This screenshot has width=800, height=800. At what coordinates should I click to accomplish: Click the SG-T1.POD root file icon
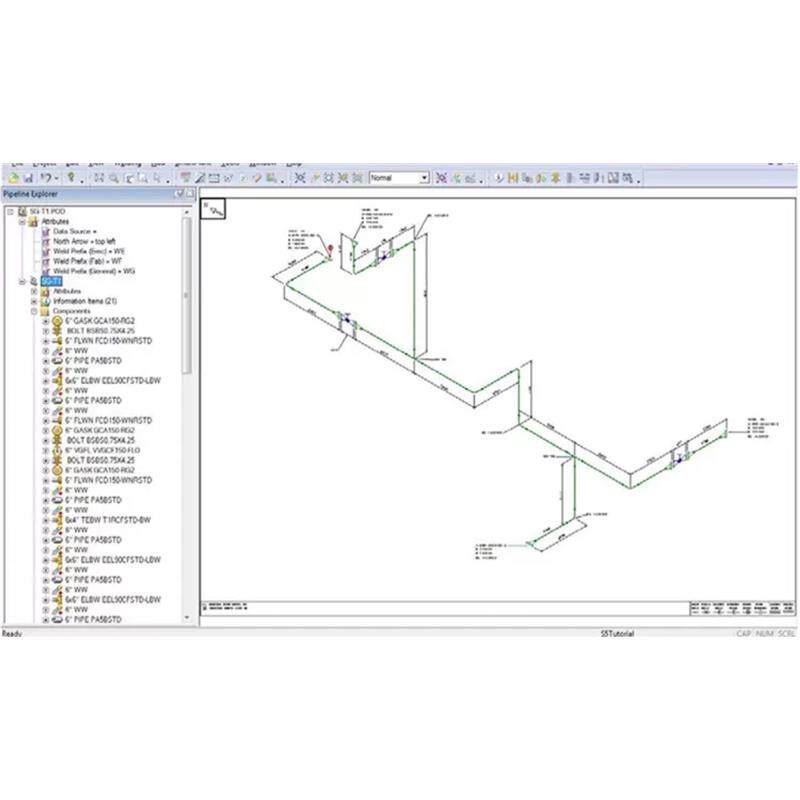pos(22,211)
